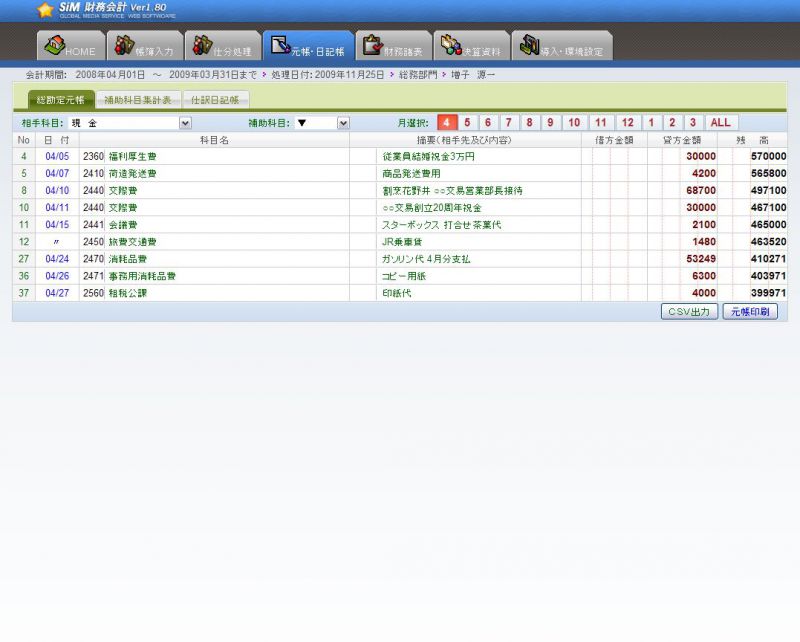Open the 04/05 date entry link
This screenshot has height=642, width=800.
57,157
